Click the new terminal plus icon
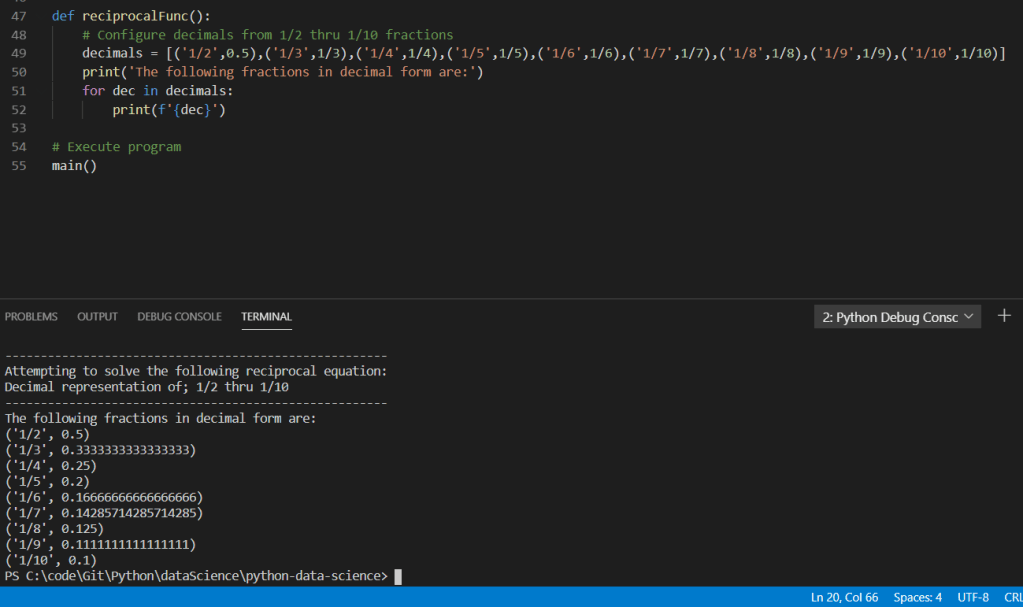 coord(1004,316)
